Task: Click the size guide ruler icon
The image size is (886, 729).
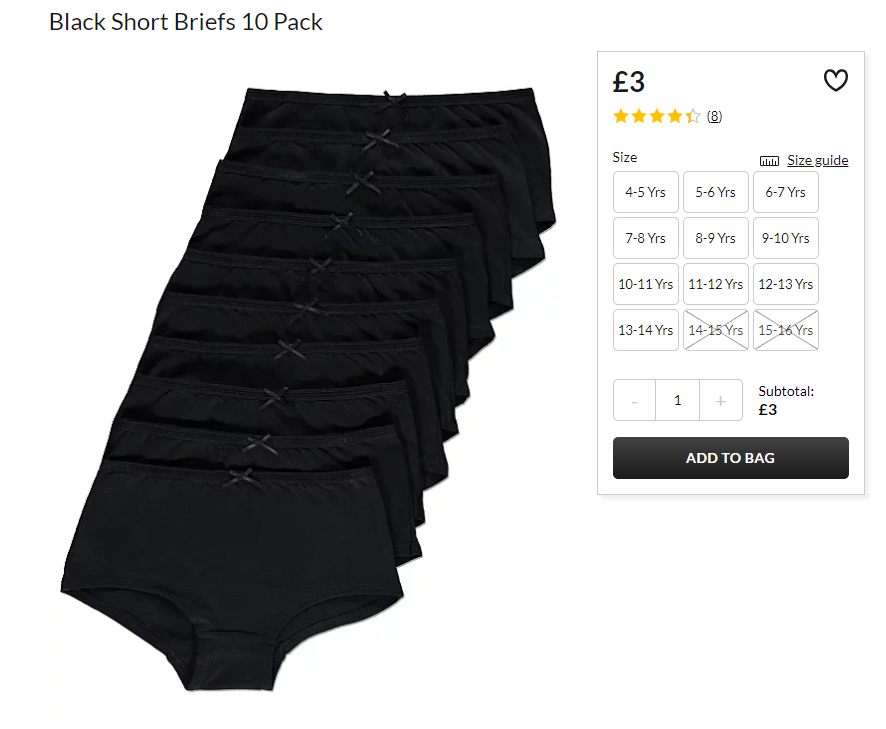Action: pyautogui.click(x=769, y=161)
